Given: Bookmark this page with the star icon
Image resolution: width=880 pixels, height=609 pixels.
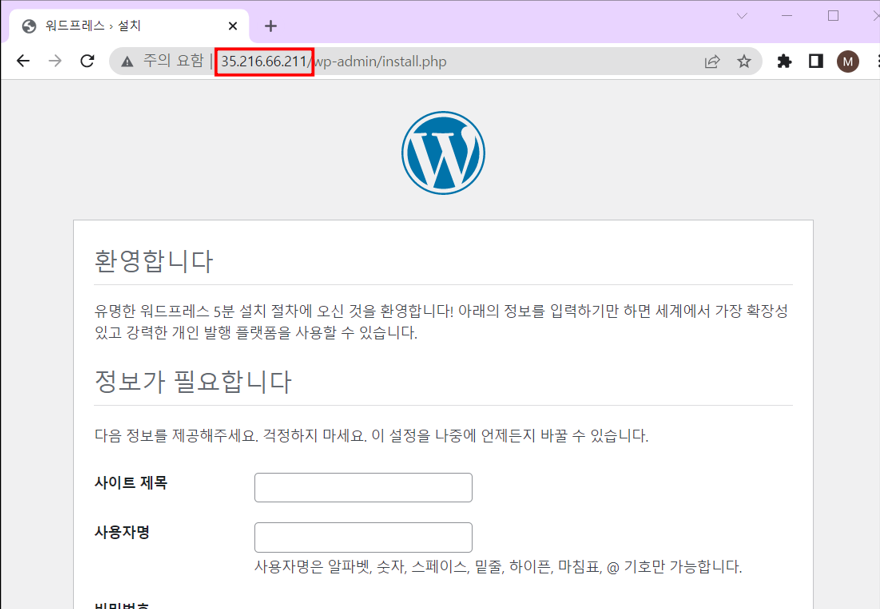Looking at the screenshot, I should [744, 61].
